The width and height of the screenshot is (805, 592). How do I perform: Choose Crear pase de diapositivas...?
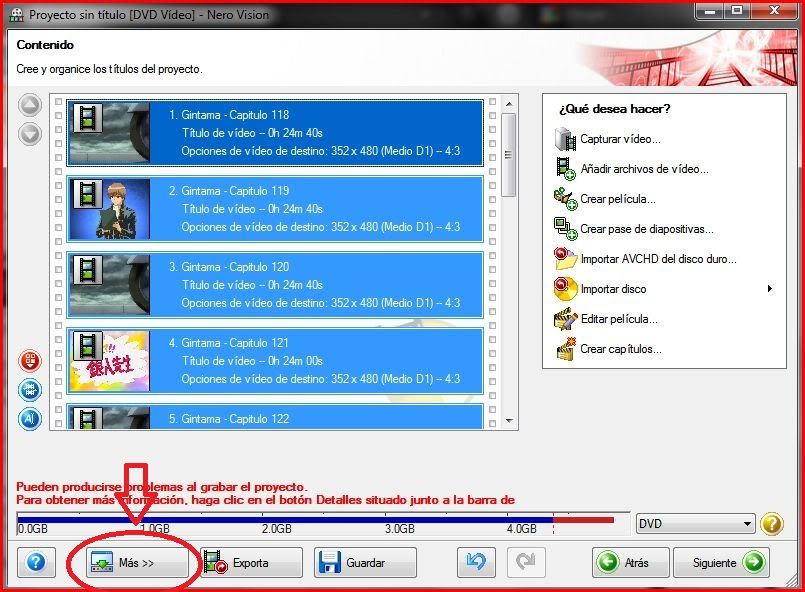(647, 229)
